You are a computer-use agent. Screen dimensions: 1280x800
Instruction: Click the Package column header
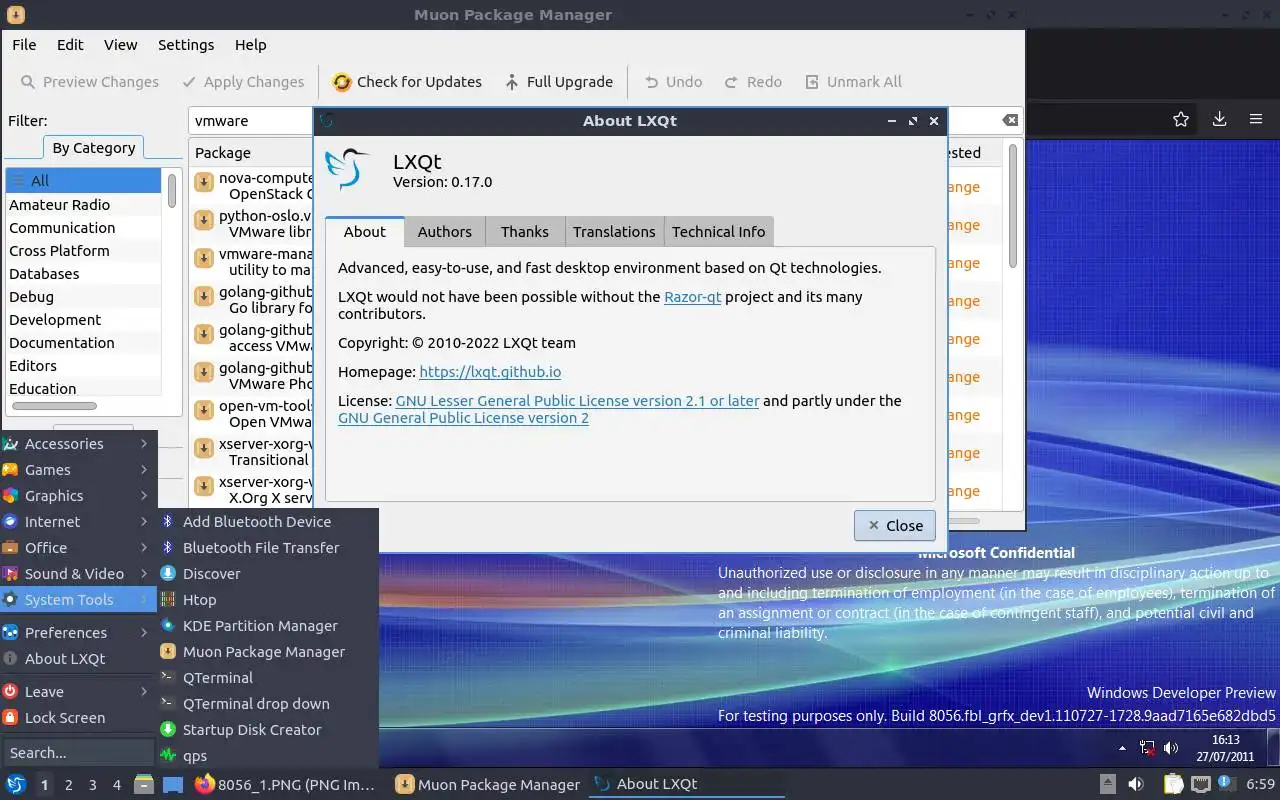click(x=251, y=152)
